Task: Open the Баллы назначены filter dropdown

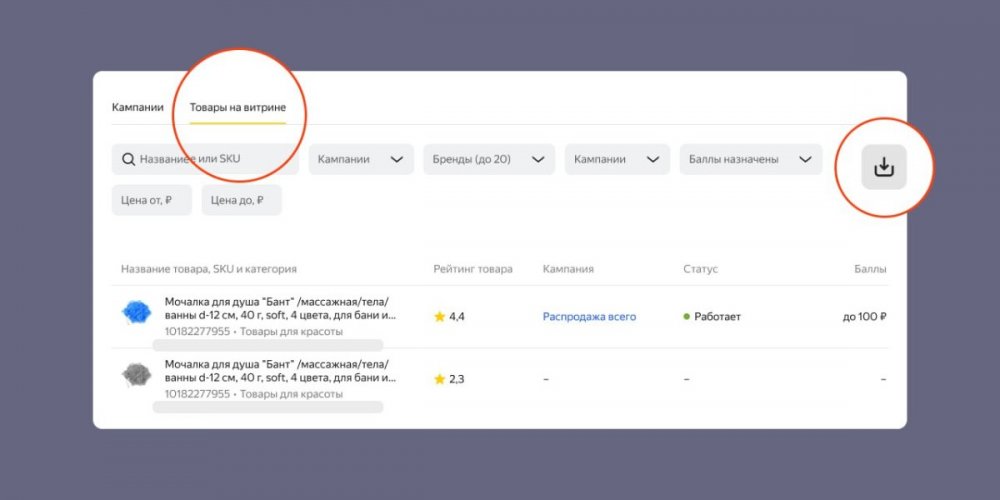Action: click(x=750, y=159)
